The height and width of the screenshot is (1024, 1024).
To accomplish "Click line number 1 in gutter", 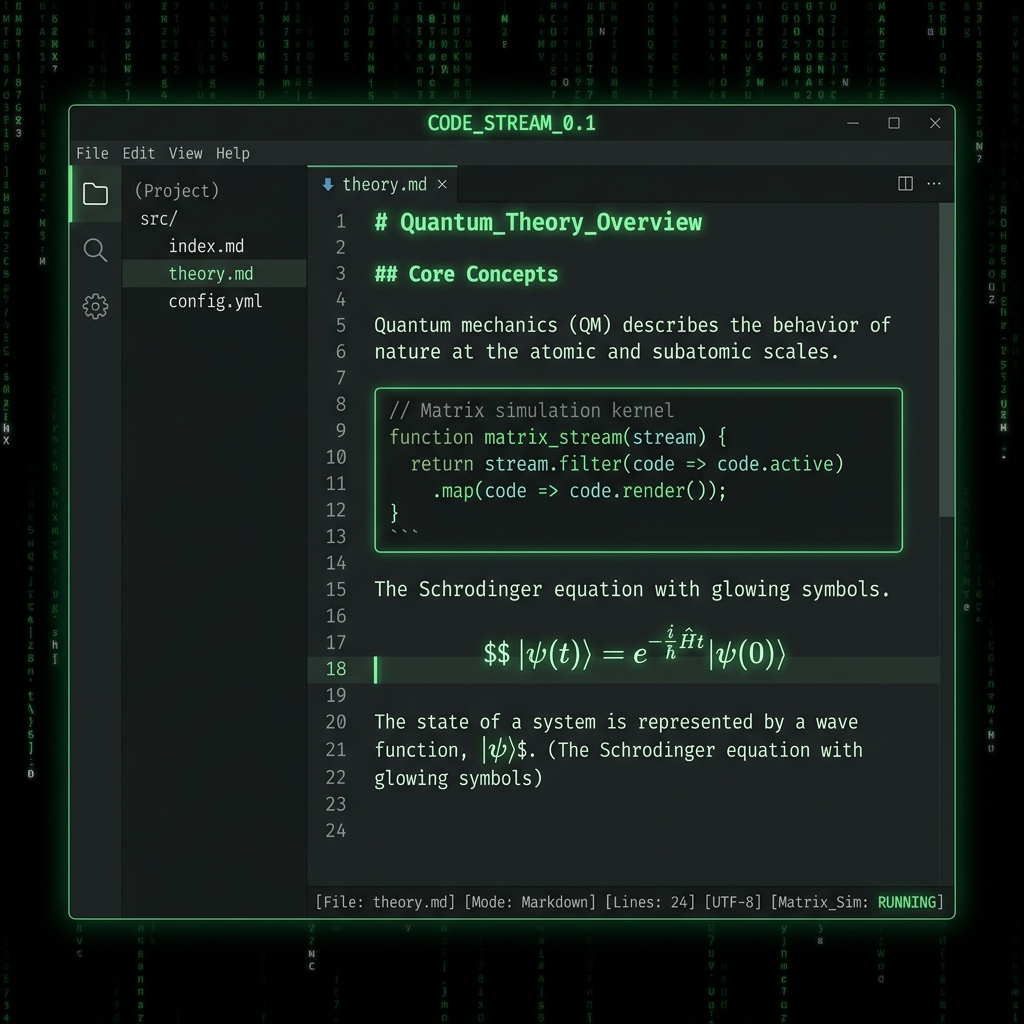I will click(341, 221).
